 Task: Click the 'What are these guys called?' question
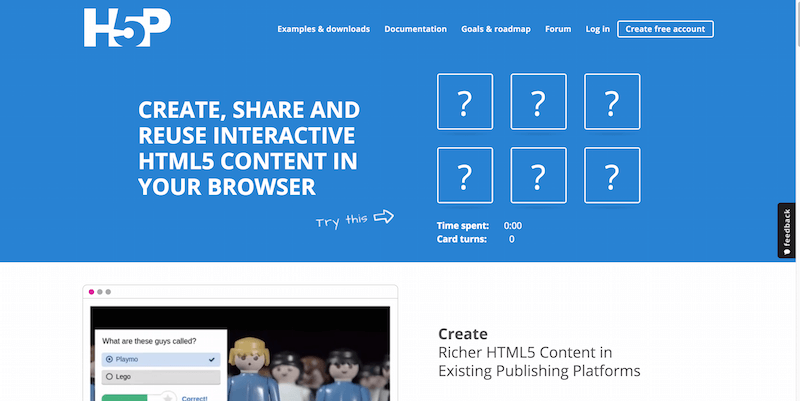point(149,341)
